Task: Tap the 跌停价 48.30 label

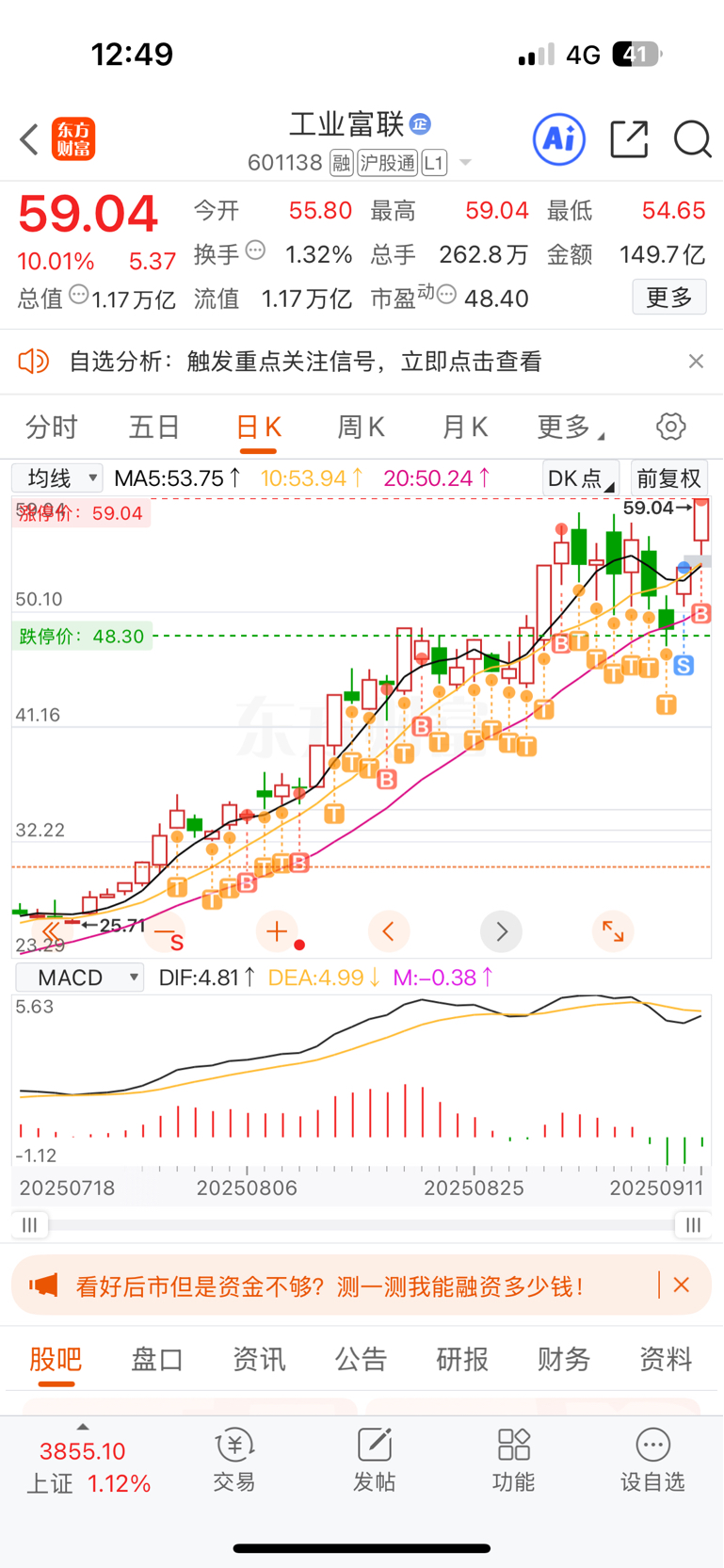Action: pyautogui.click(x=83, y=637)
